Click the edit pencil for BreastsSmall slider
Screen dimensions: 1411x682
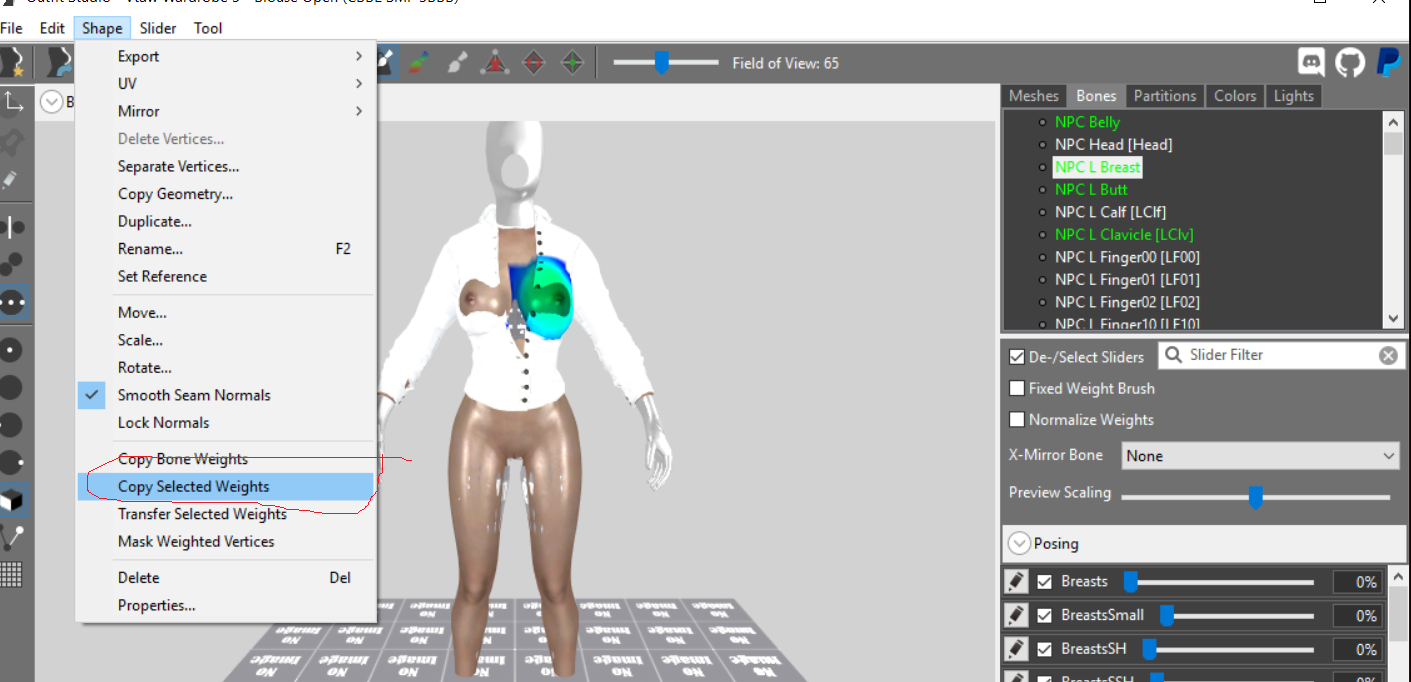(x=1016, y=615)
